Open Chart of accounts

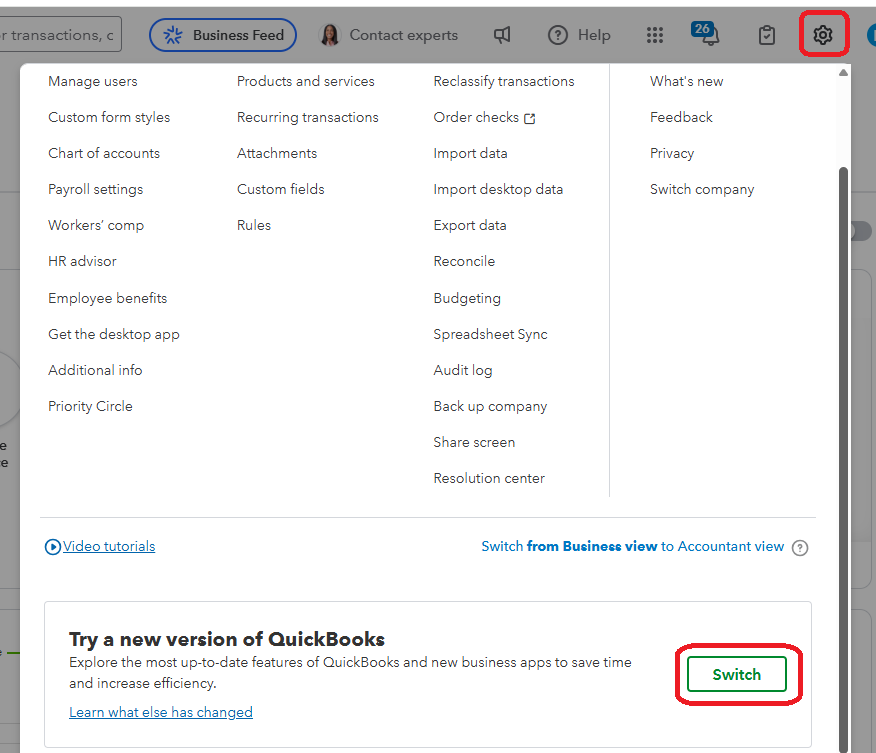104,153
